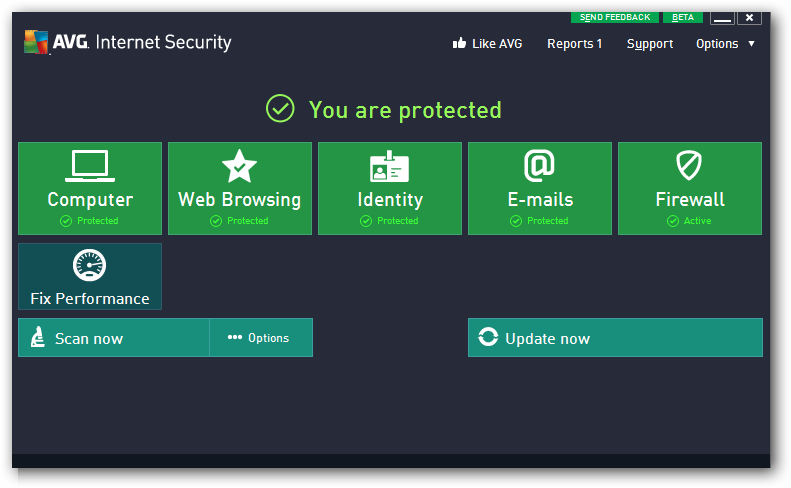
Task: Click the AVG logo in header
Action: [x=38, y=42]
